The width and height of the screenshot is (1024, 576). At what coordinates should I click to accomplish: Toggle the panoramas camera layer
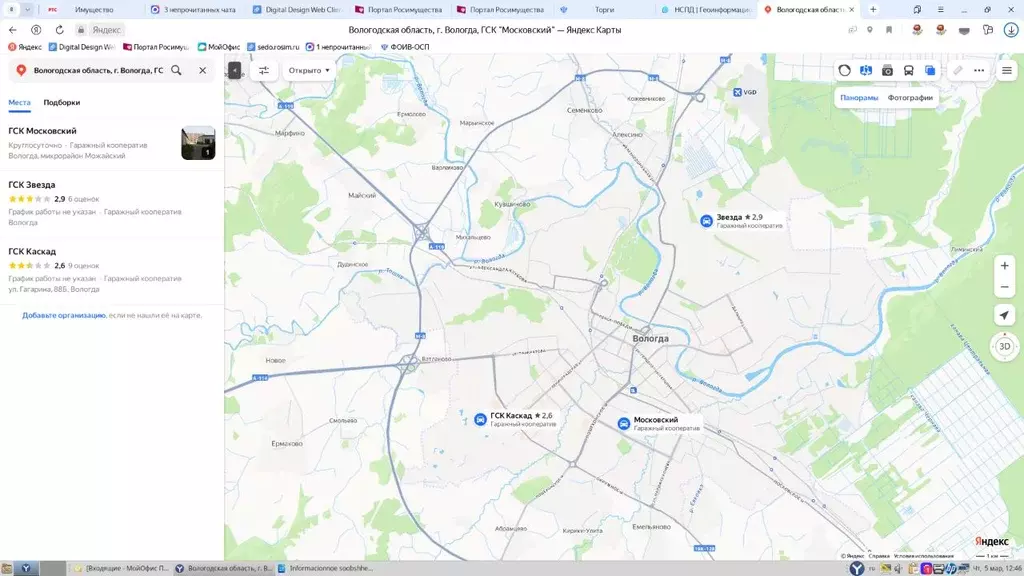(887, 71)
